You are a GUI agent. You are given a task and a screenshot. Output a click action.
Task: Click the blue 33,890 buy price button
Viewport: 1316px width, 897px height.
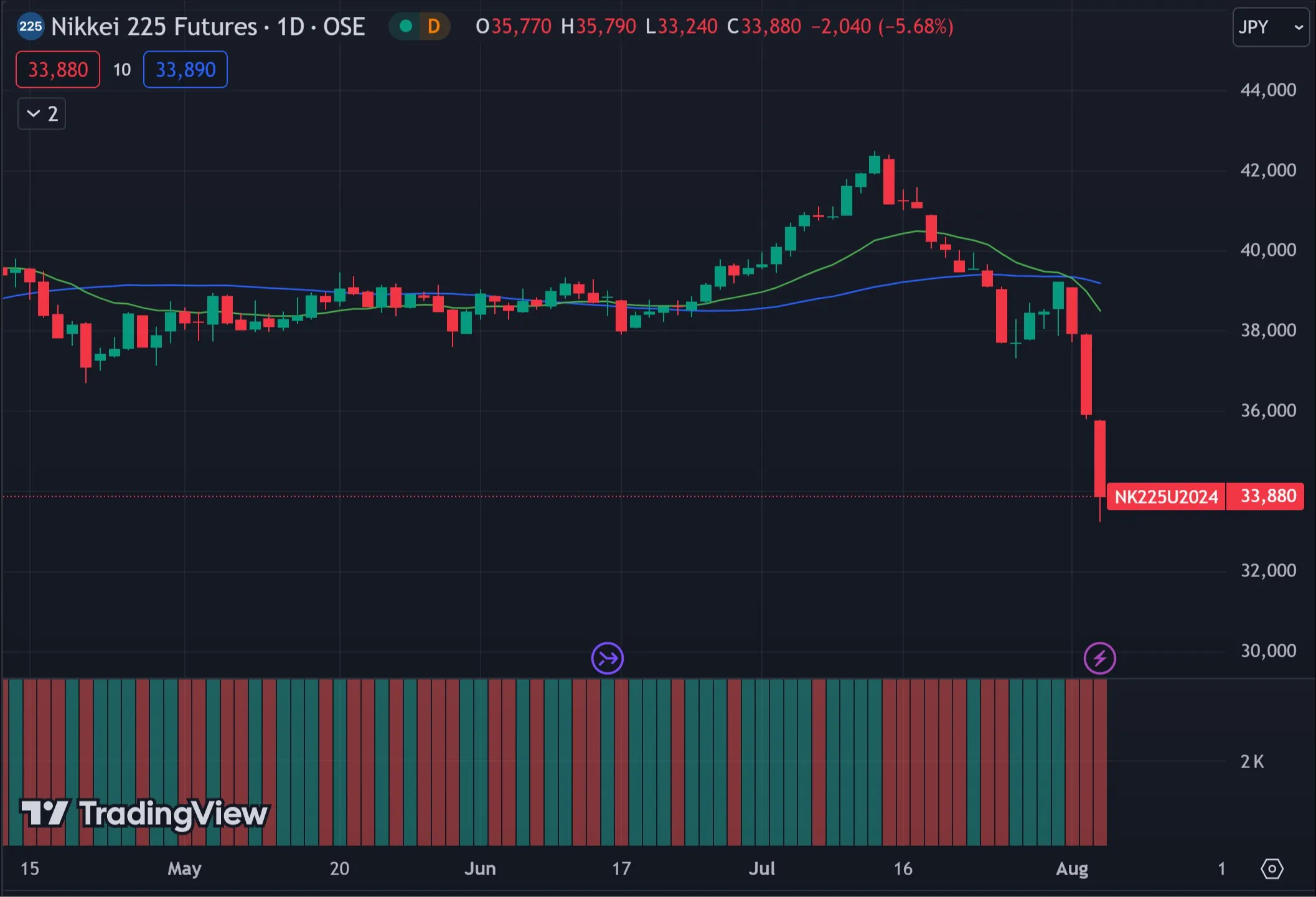[186, 69]
